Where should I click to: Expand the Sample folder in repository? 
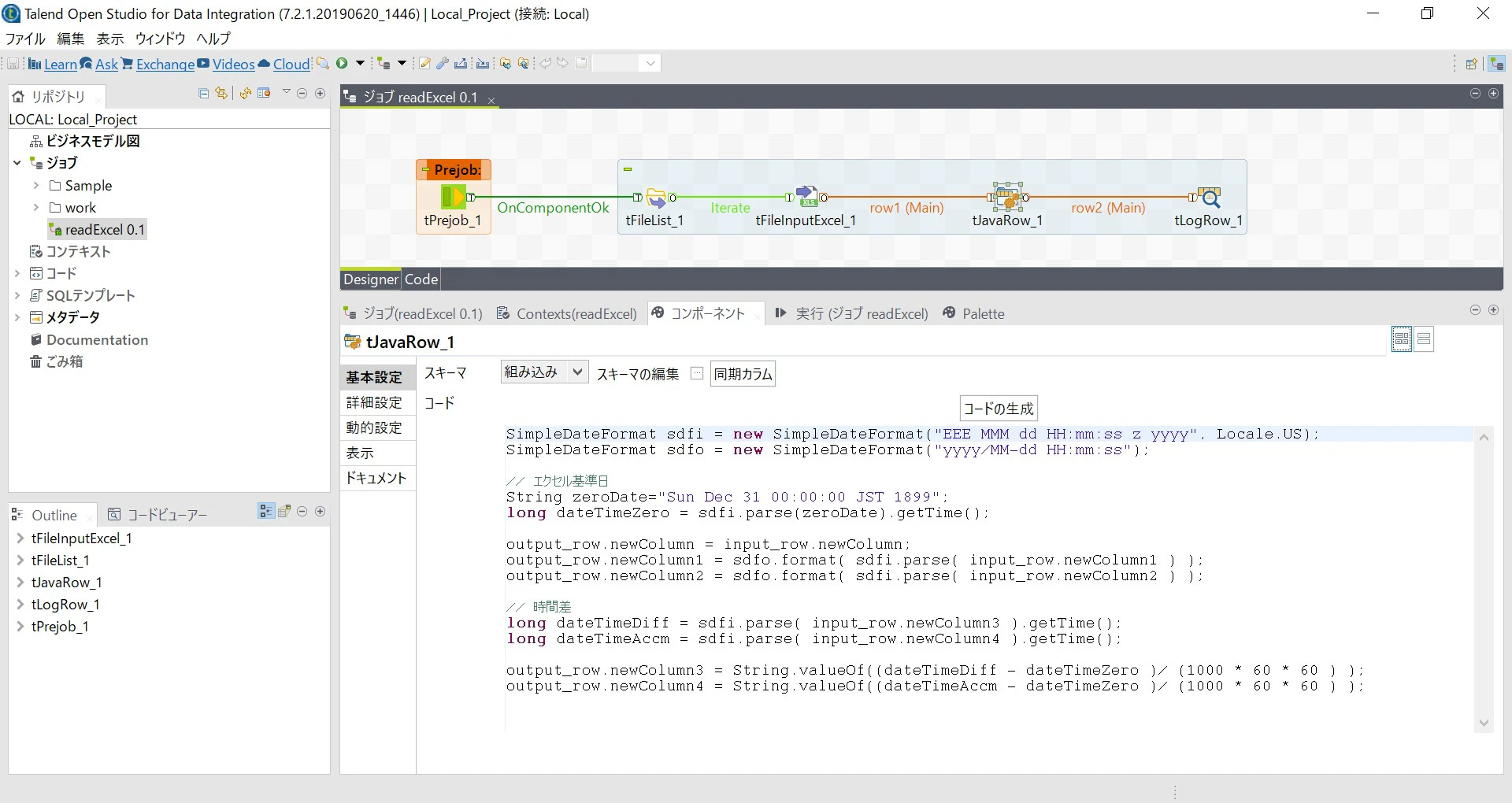tap(36, 186)
